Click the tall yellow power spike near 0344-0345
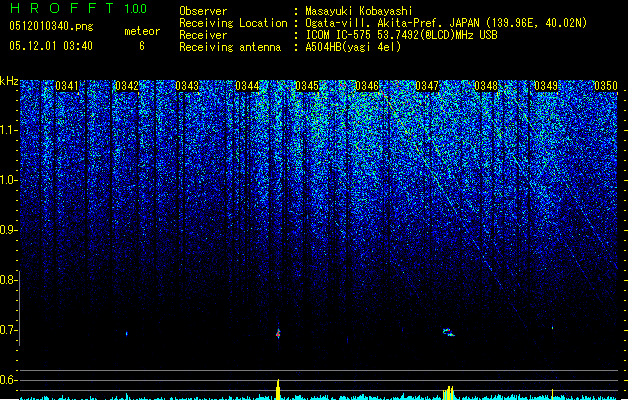Image resolution: width=629 pixels, height=400 pixels. pos(278,389)
